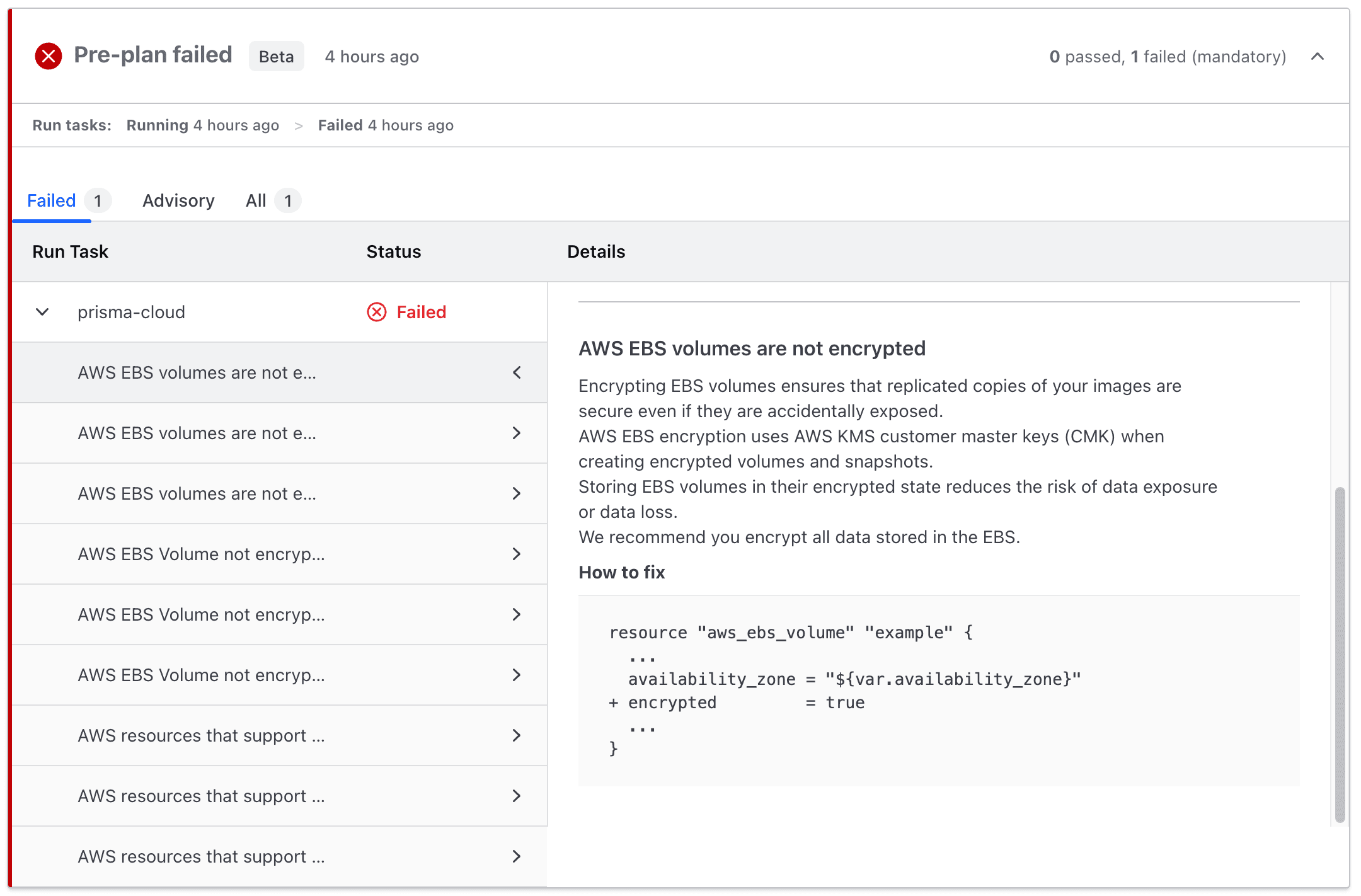Click the 'Failed 4 hours ago' run task status link
1361x896 pixels.
coord(385,125)
